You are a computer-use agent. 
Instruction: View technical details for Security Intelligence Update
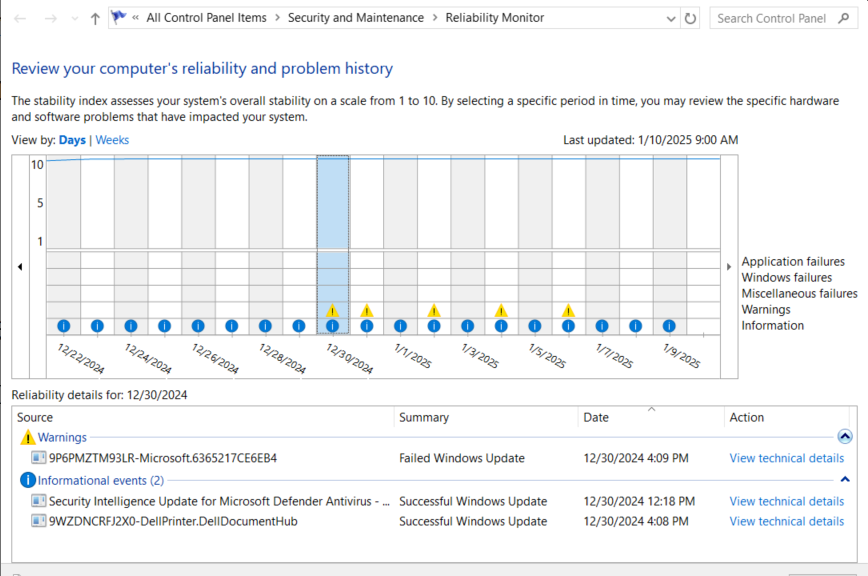(786, 501)
